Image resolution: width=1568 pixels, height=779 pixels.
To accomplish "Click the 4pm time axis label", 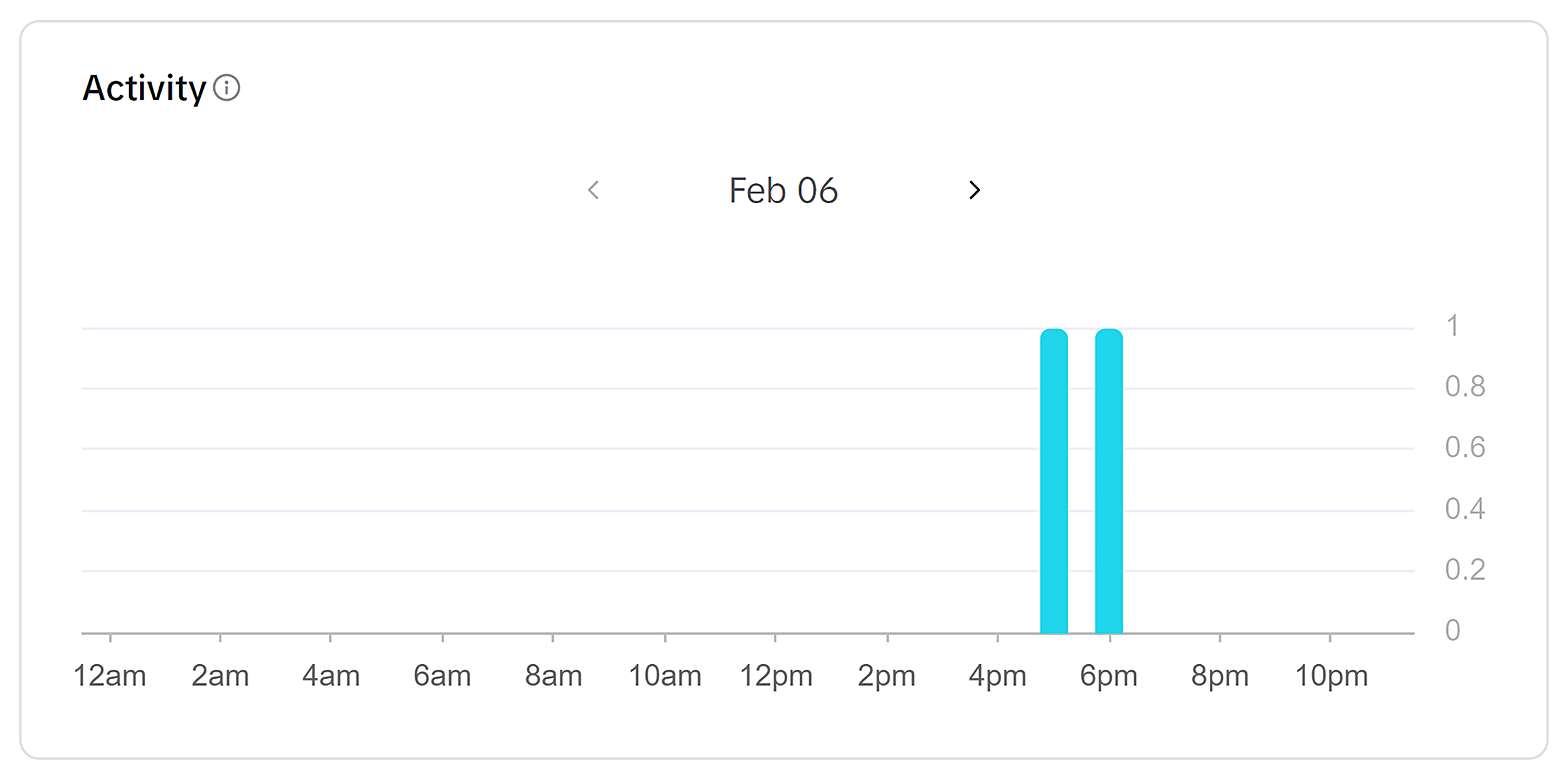I will (997, 676).
